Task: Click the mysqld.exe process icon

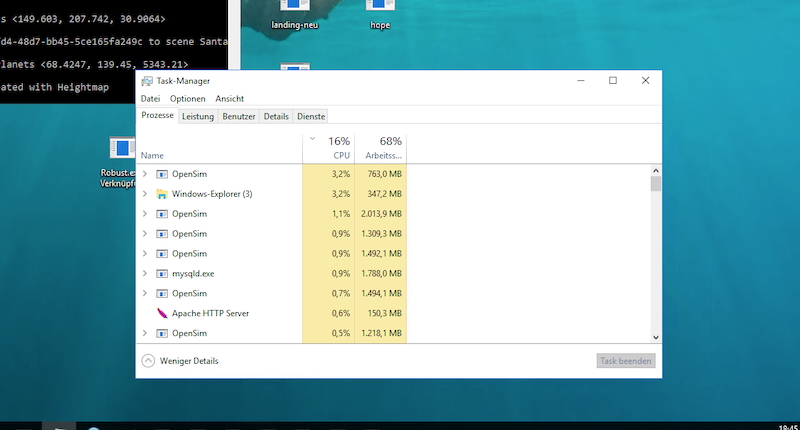Action: 162,273
